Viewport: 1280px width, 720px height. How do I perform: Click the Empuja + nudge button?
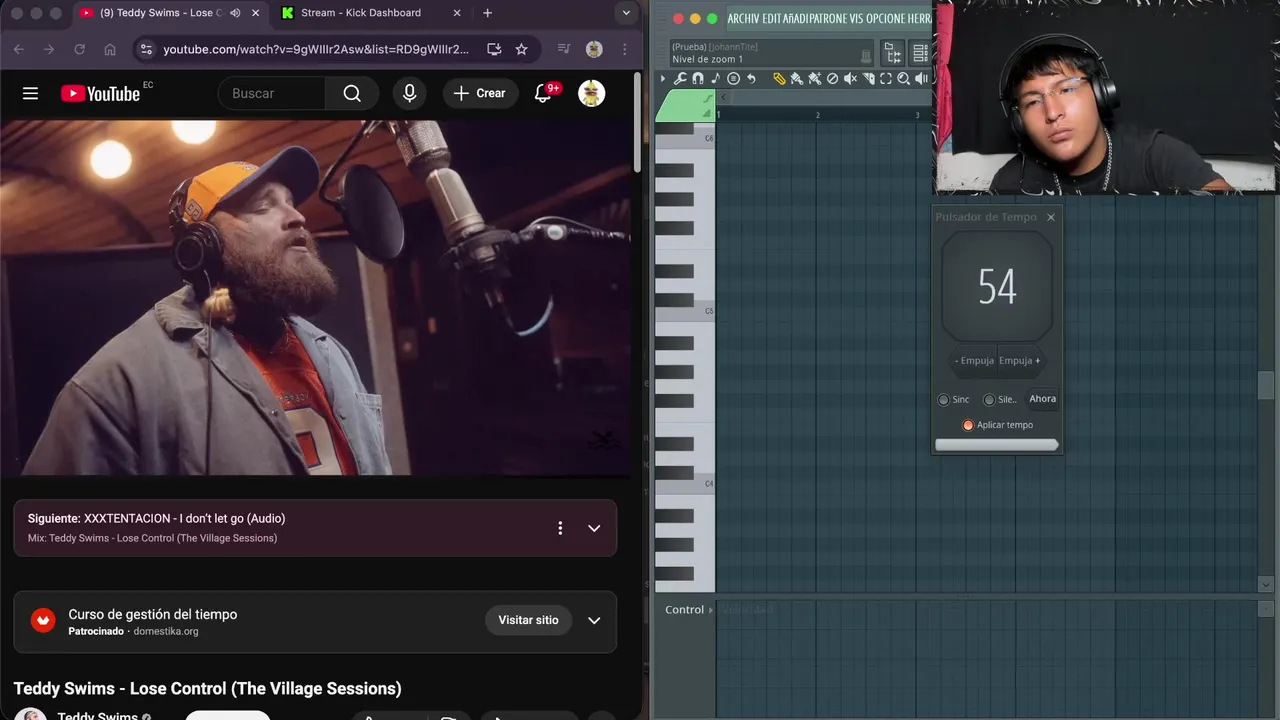point(1020,361)
